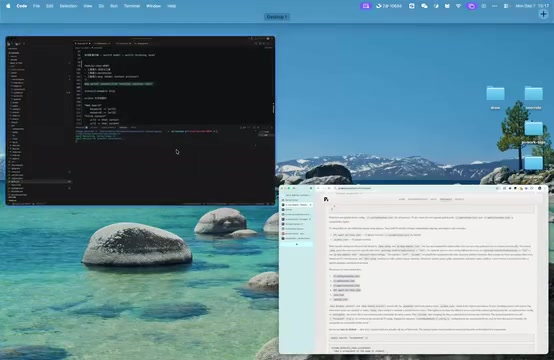The width and height of the screenshot is (554, 360).
Task: Open the Edit menu
Action: point(49,6)
